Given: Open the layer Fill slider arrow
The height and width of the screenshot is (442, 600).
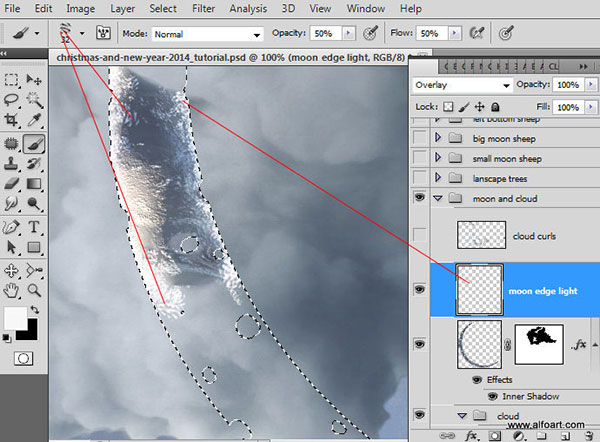Looking at the screenshot, I should [590, 107].
